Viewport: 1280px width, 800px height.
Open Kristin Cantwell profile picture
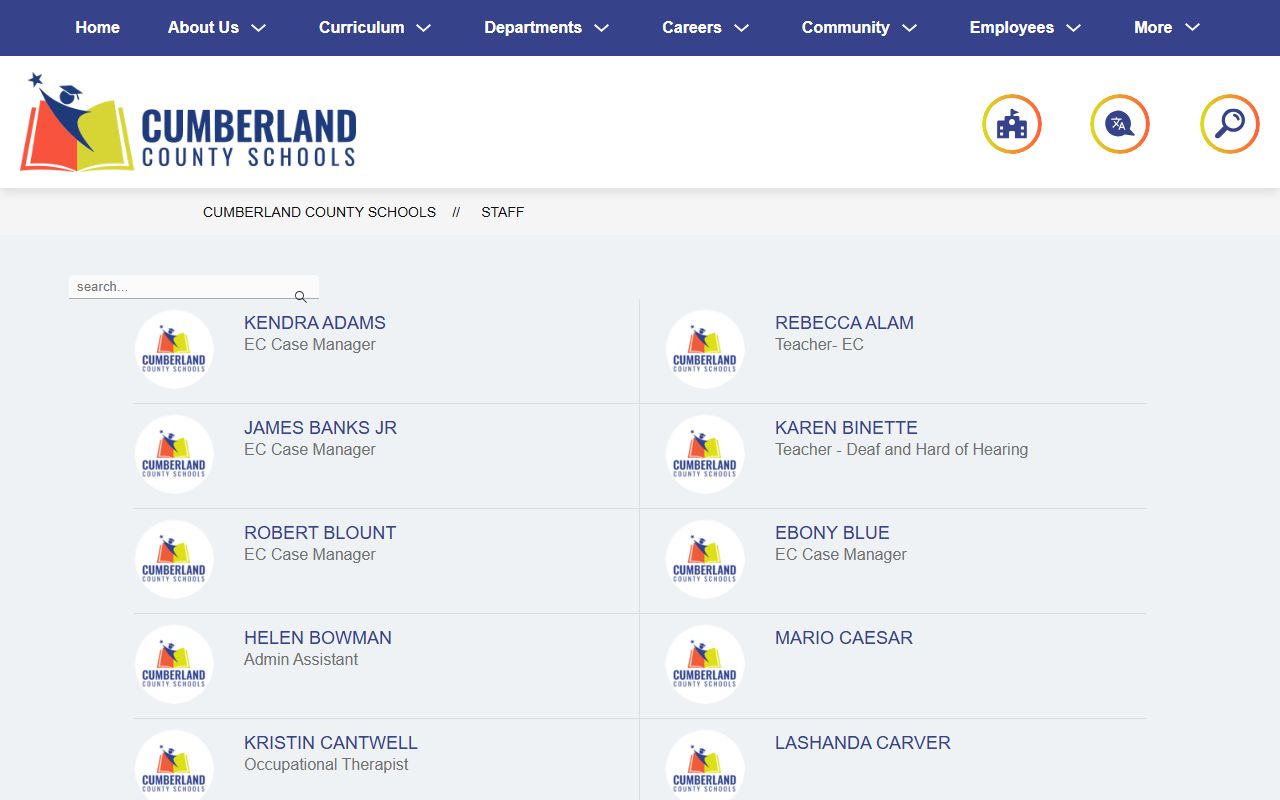[174, 765]
